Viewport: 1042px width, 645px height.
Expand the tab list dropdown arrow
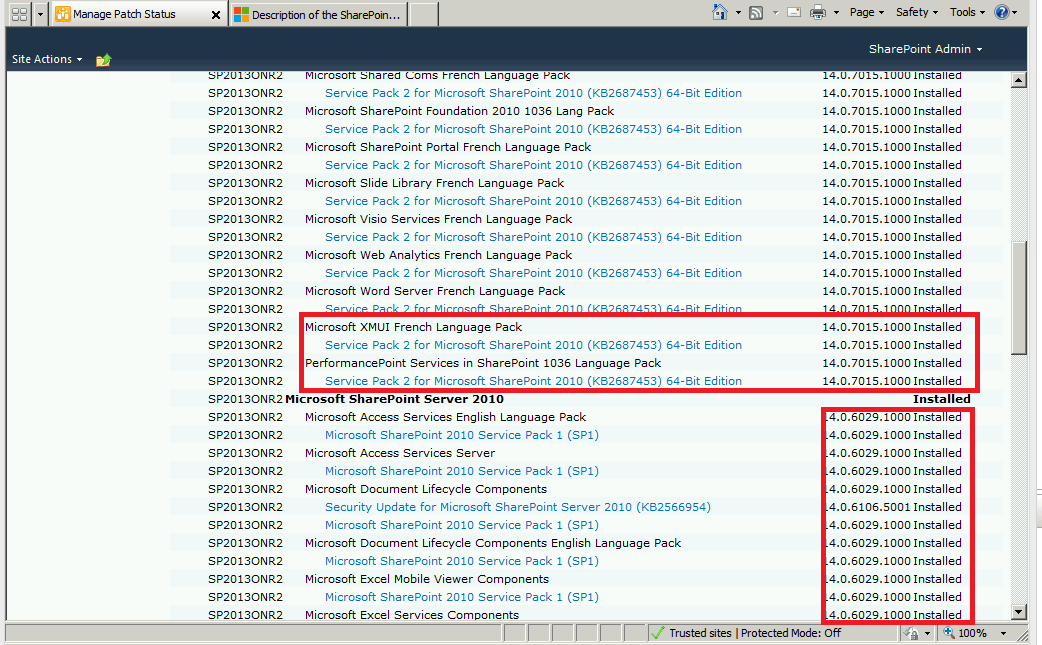41,14
